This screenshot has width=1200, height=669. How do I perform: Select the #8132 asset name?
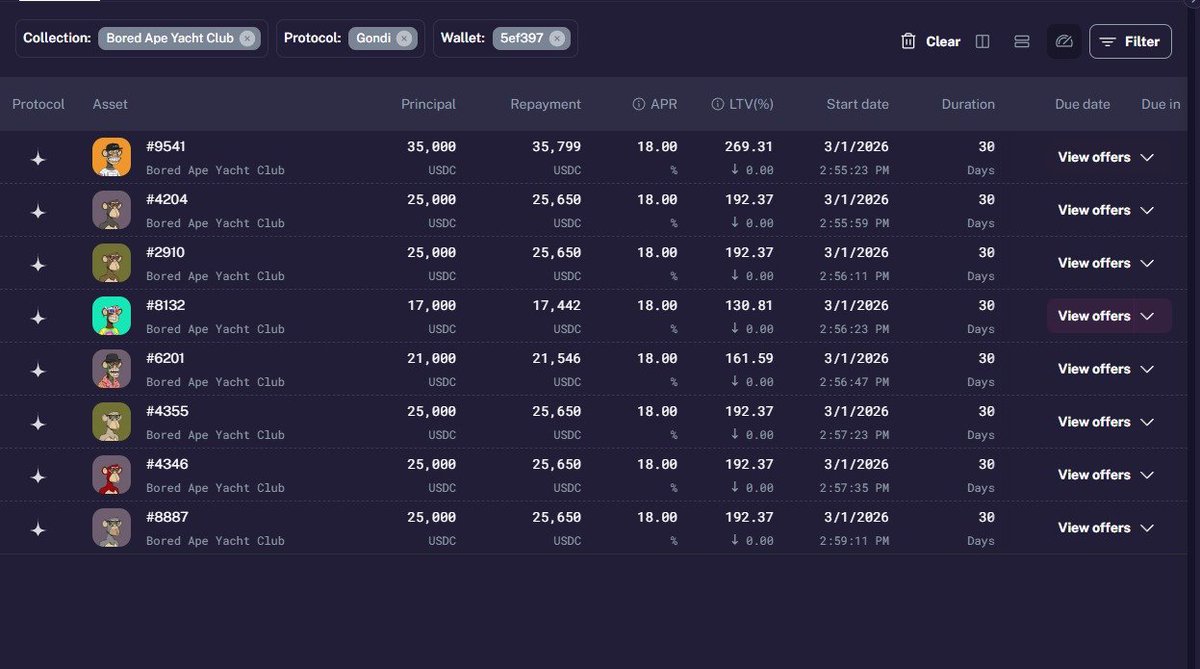pos(166,306)
